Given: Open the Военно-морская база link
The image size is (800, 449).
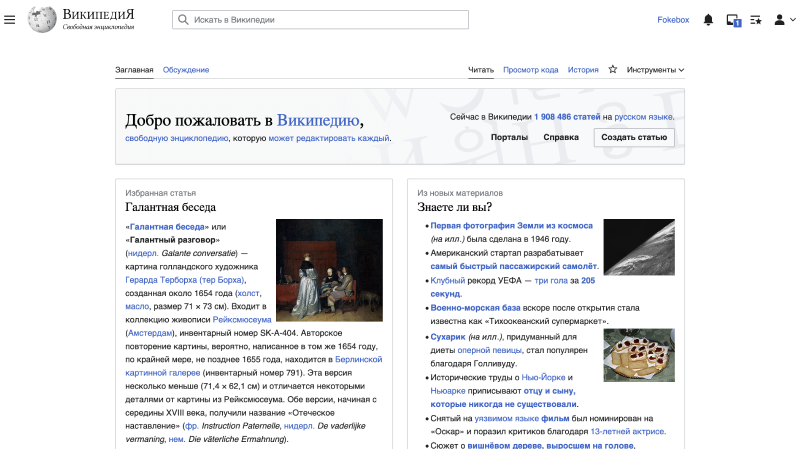Looking at the screenshot, I should pyautogui.click(x=475, y=308).
